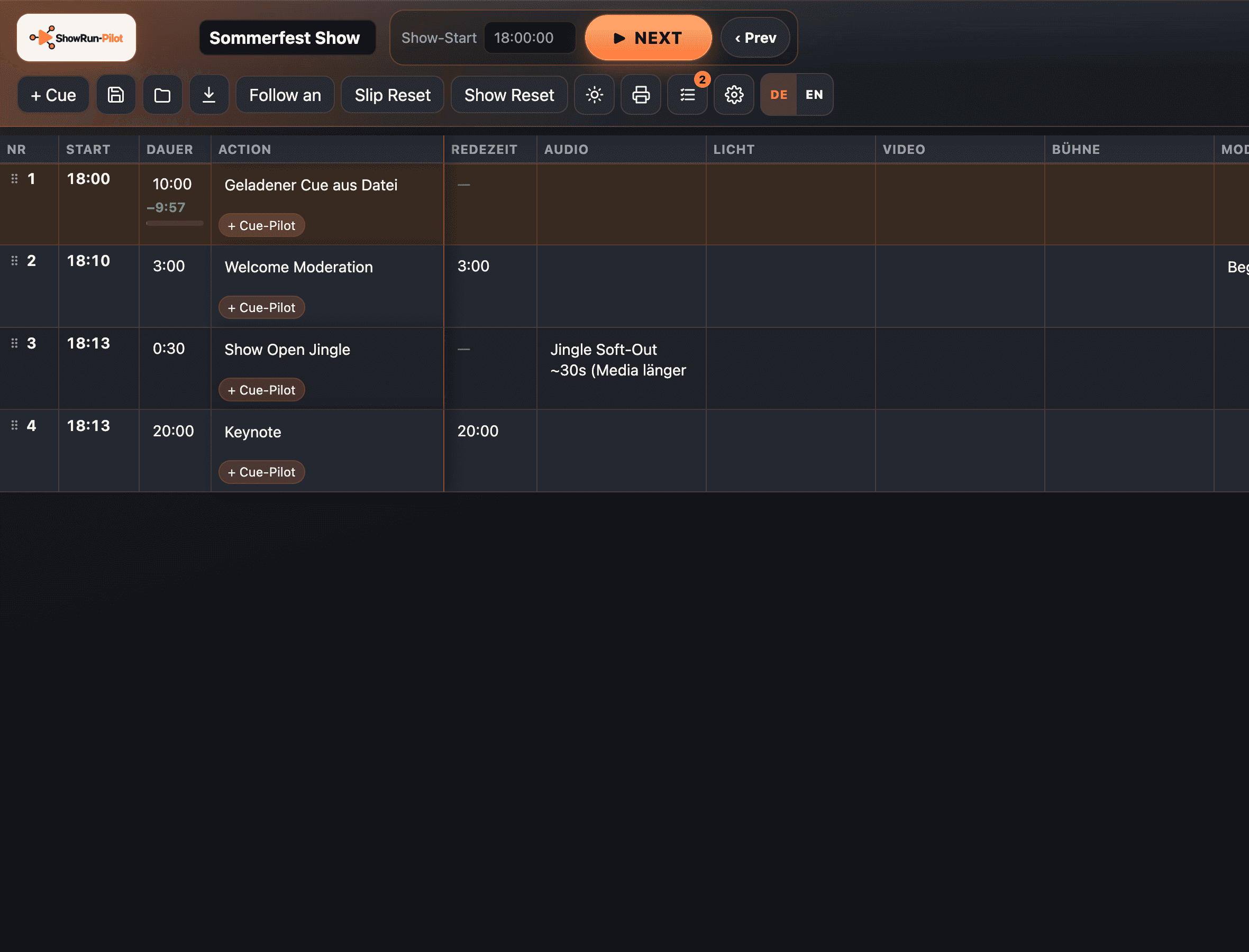Screen dimensions: 1249x952
Task: Open file with the folder icon
Action: click(x=162, y=95)
